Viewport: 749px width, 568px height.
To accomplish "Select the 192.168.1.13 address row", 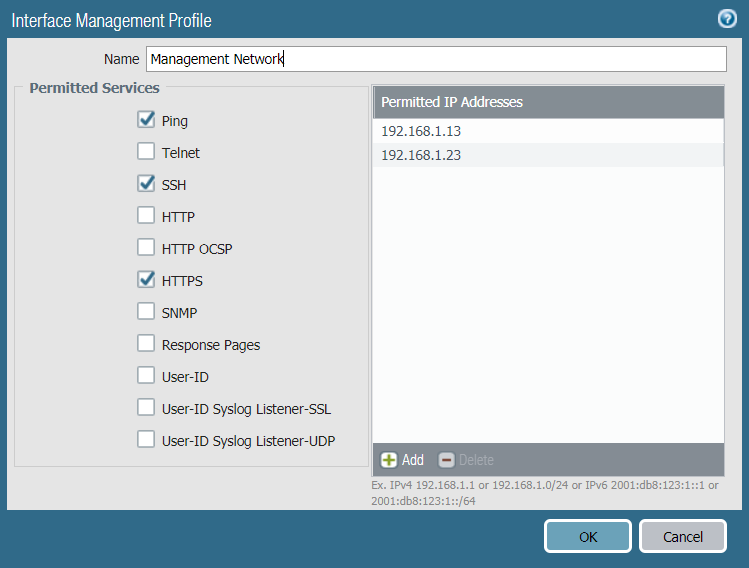I will [548, 131].
